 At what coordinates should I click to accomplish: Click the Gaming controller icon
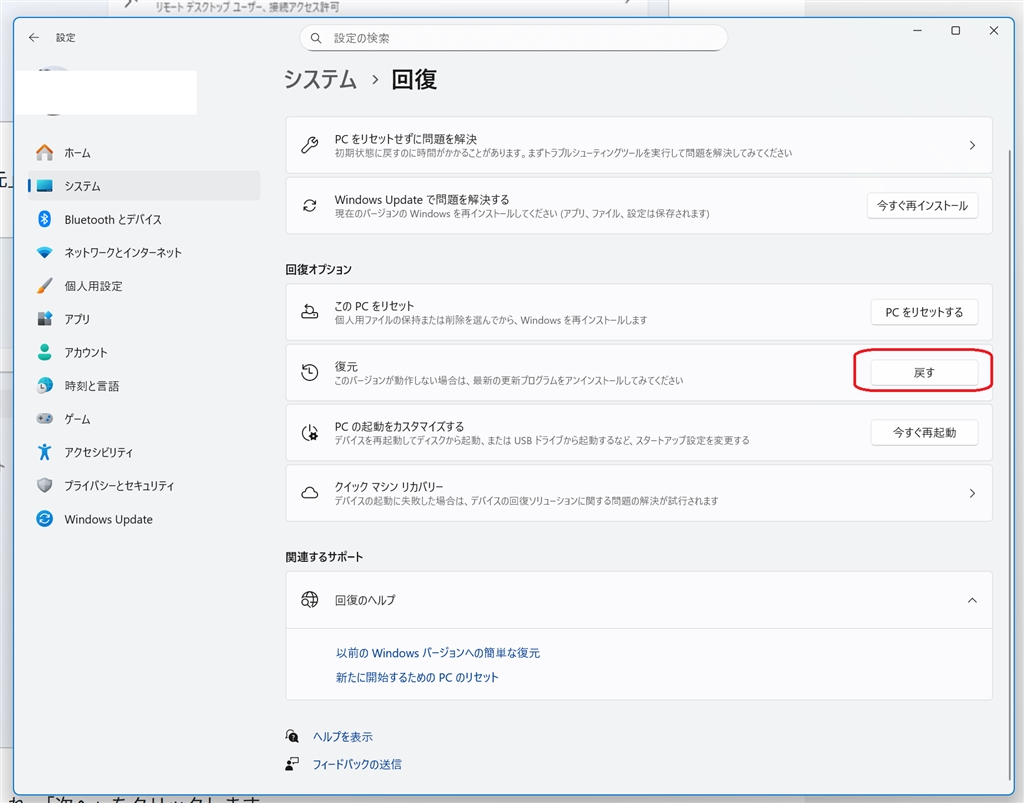point(44,418)
